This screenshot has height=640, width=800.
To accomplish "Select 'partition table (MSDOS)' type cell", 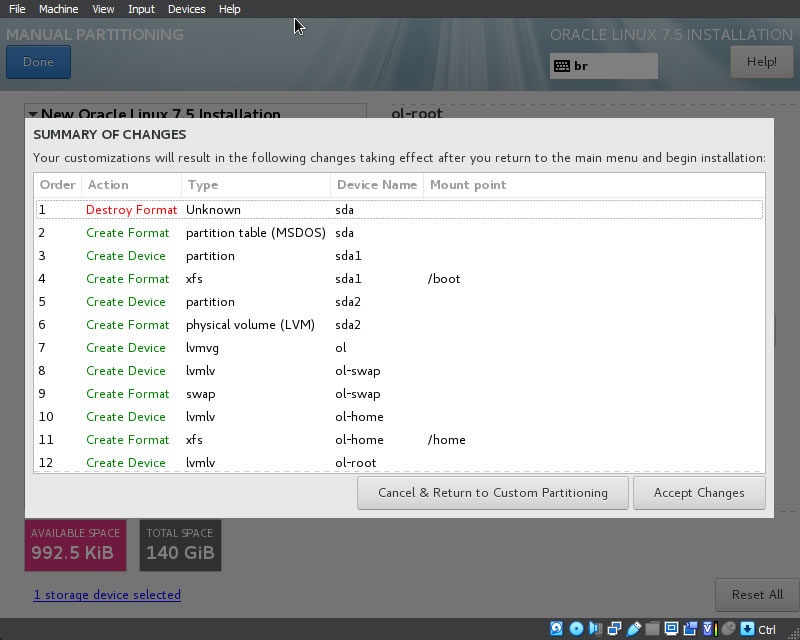I will tap(256, 233).
